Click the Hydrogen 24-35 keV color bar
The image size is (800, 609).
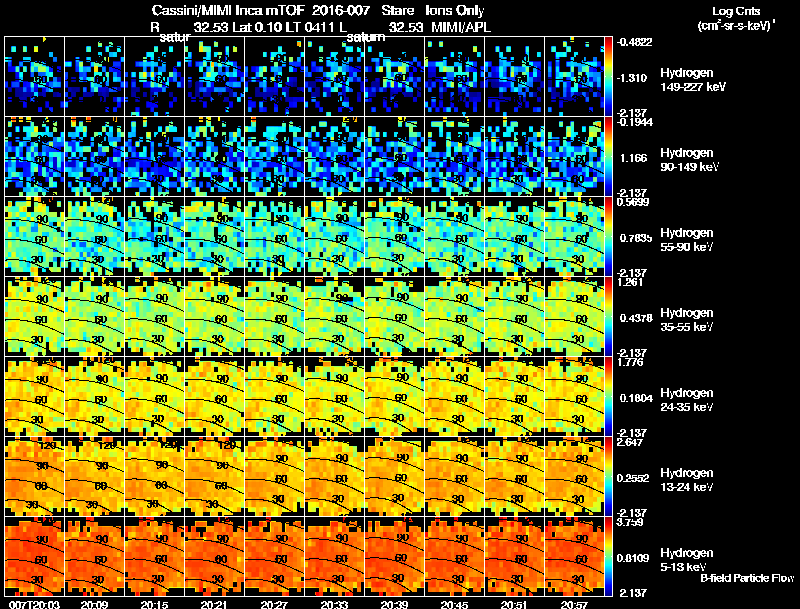pos(608,396)
